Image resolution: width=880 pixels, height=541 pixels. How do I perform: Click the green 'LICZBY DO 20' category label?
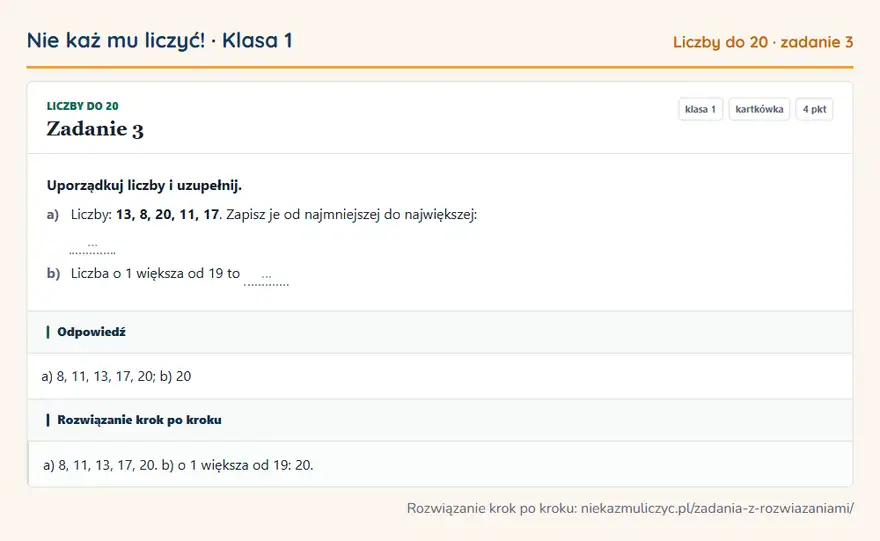[x=82, y=106]
